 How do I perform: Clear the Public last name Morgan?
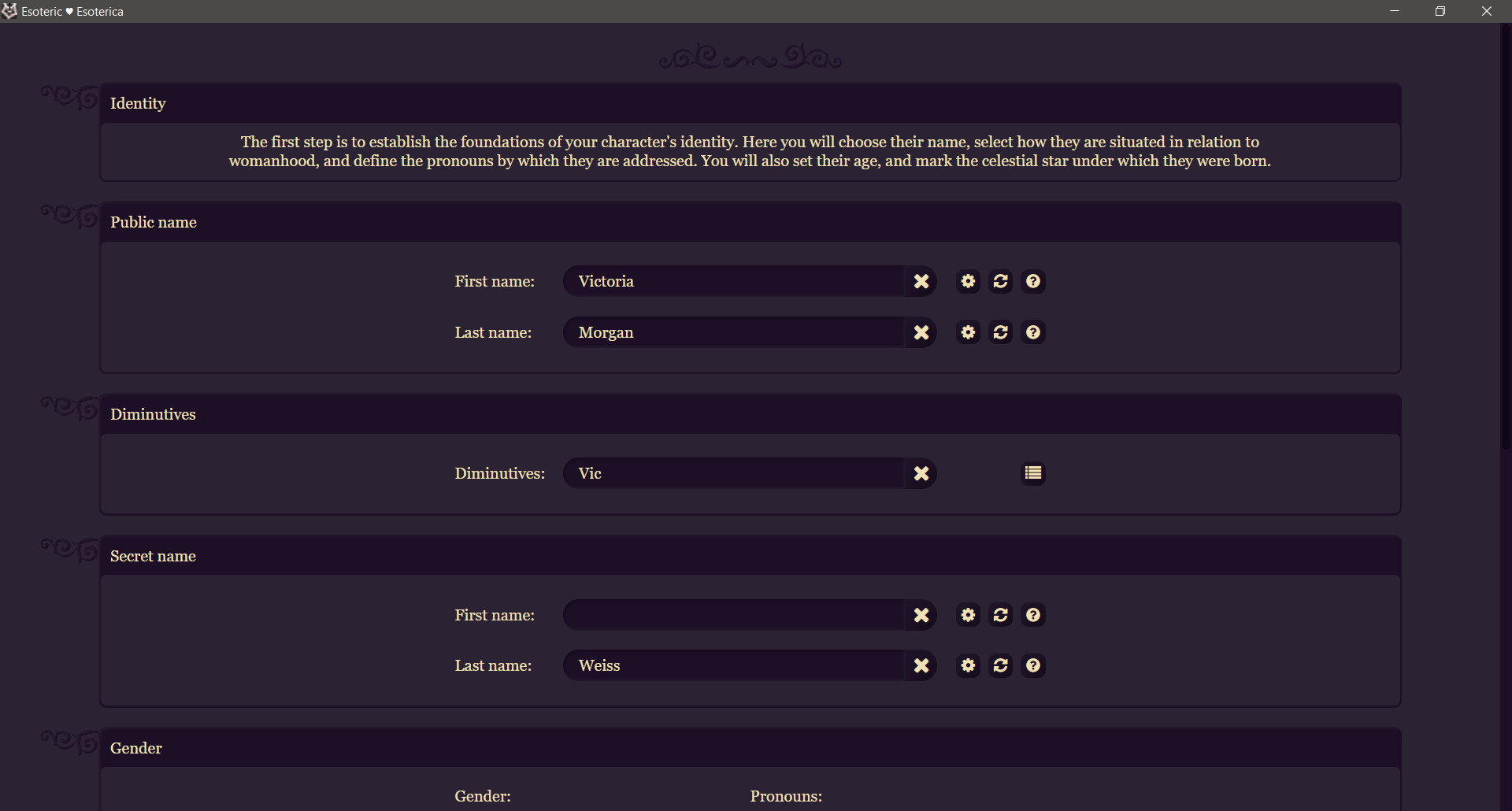point(921,332)
